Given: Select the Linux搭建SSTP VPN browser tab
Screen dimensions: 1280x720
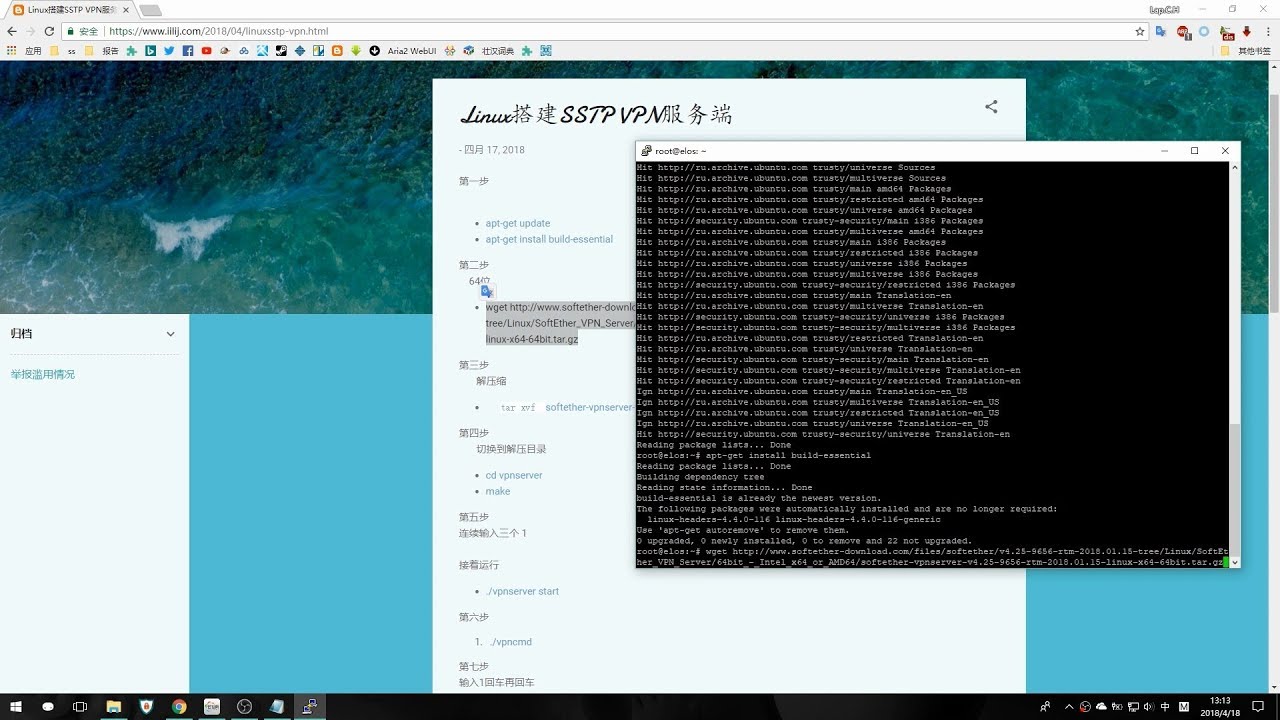Looking at the screenshot, I should click(68, 9).
